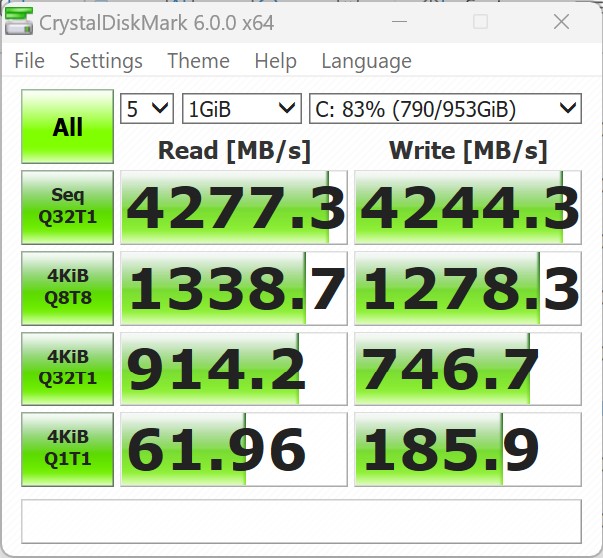Start the Seq Q32T1 test
This screenshot has width=603, height=558.
coord(67,207)
